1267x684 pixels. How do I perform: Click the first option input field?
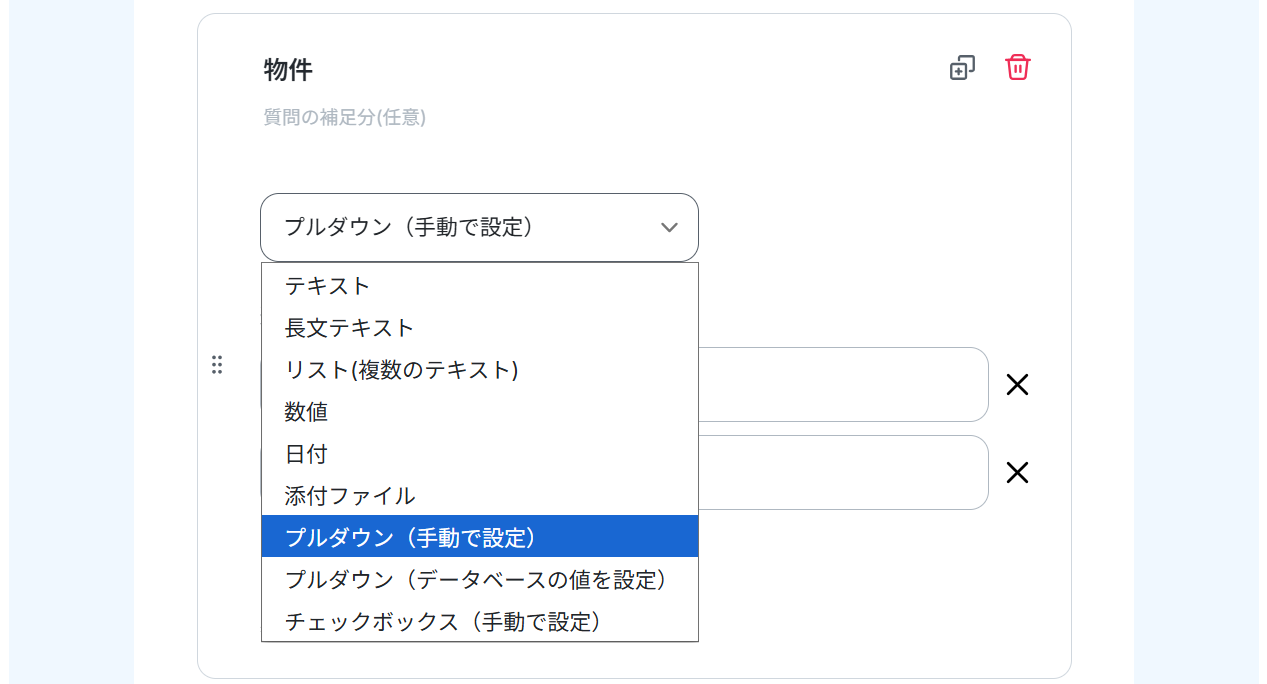coord(843,385)
